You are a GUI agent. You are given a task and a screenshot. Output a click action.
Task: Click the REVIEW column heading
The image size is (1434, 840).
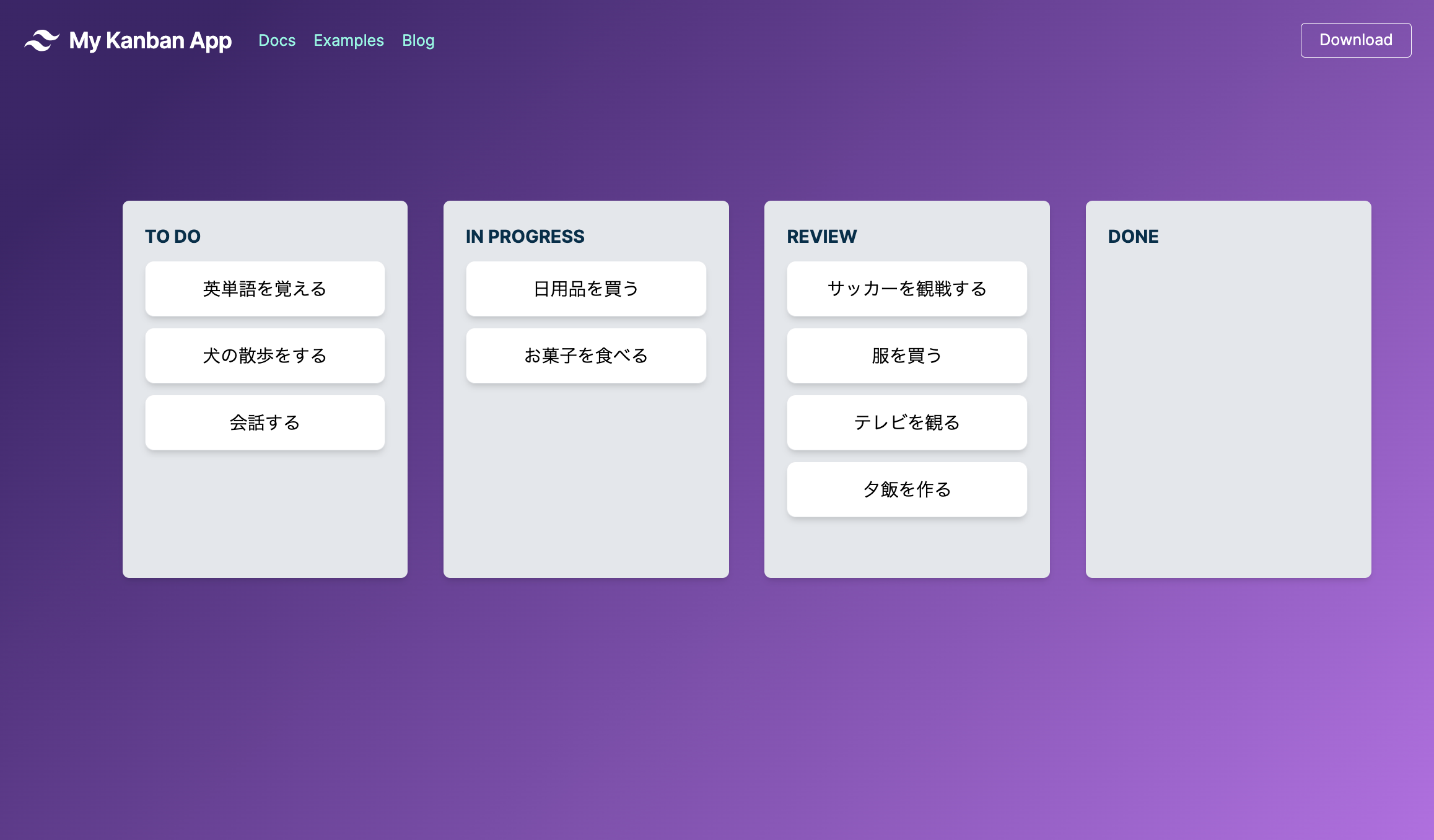(x=822, y=236)
